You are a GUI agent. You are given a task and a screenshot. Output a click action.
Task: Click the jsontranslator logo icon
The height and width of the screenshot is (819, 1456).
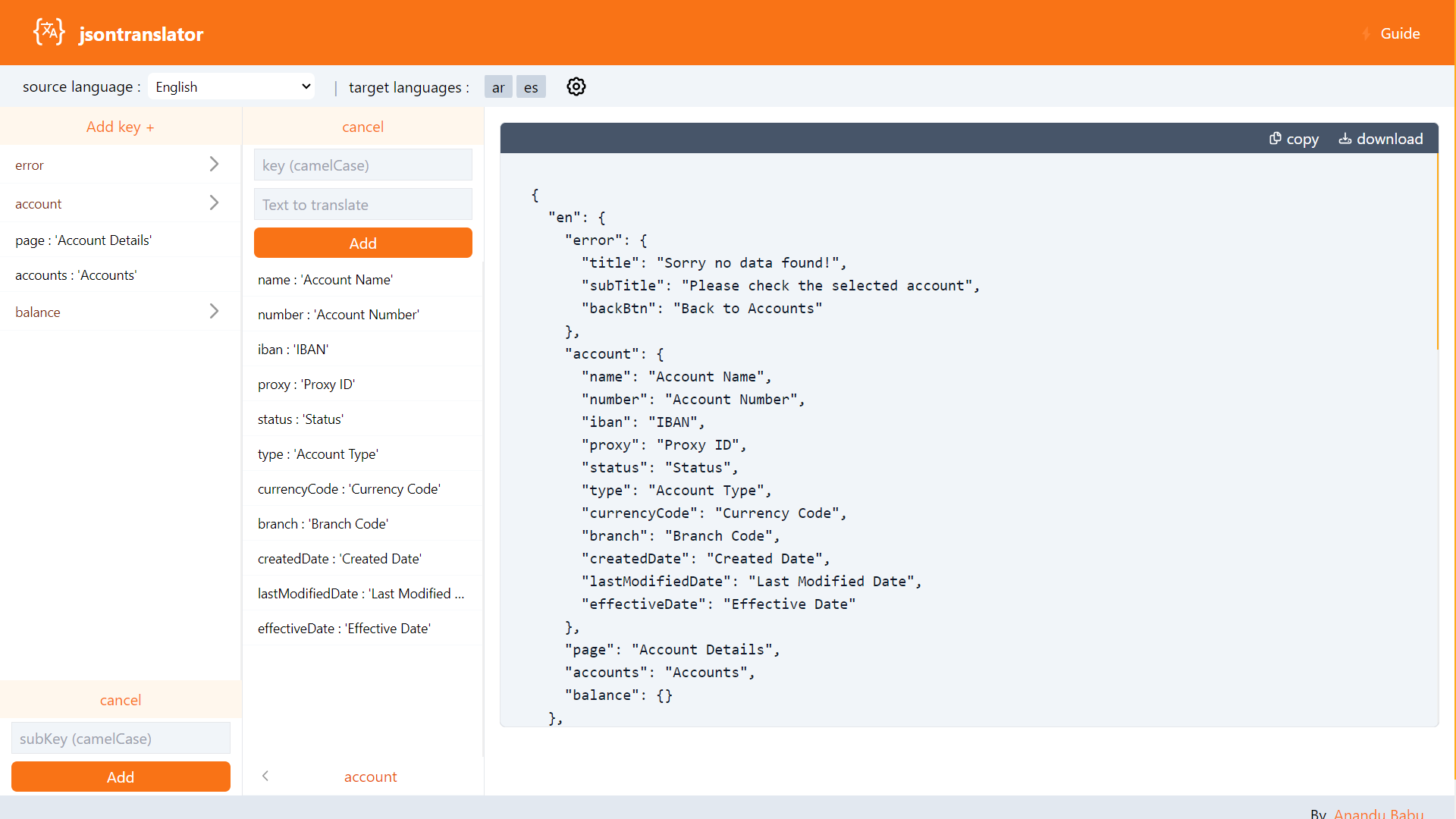tap(49, 33)
